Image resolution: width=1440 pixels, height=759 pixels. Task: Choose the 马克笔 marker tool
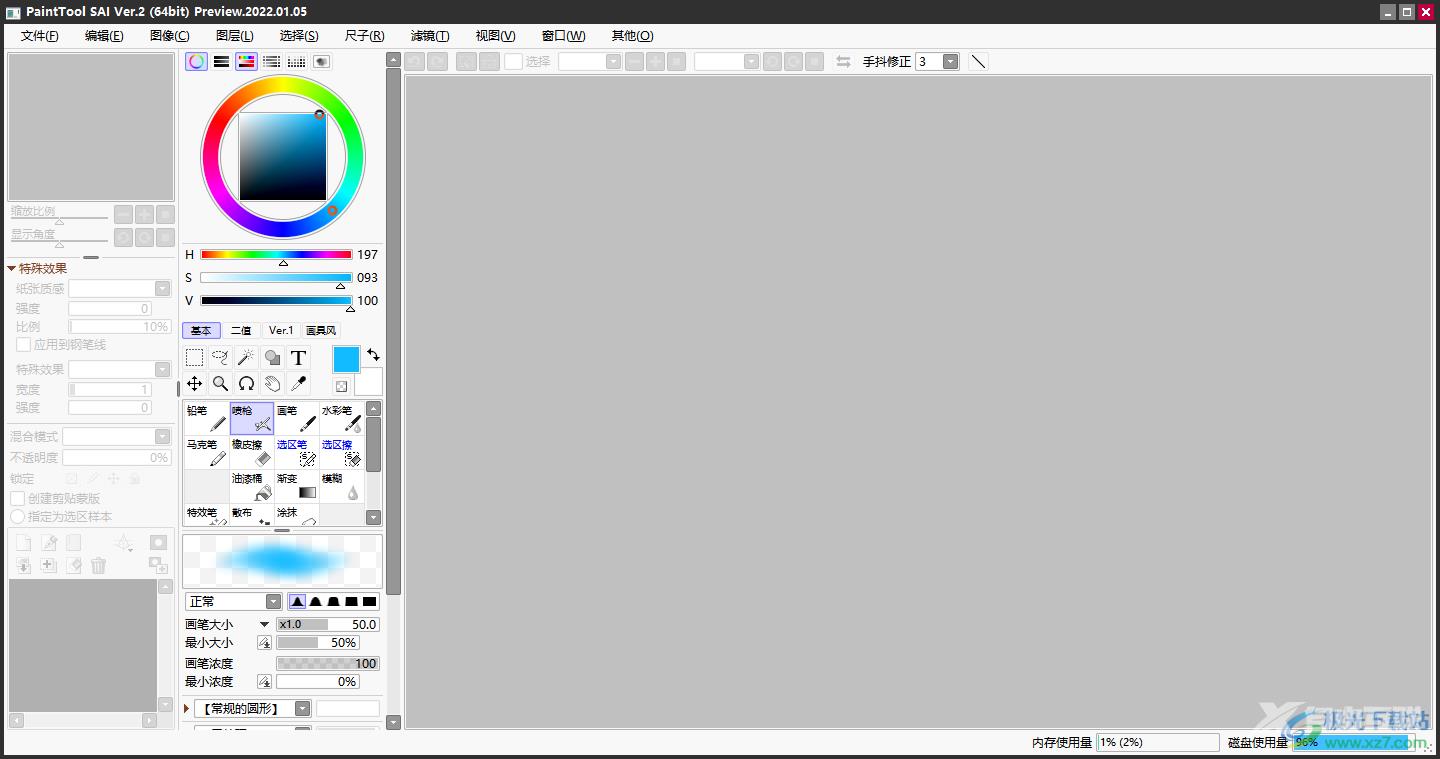(207, 452)
